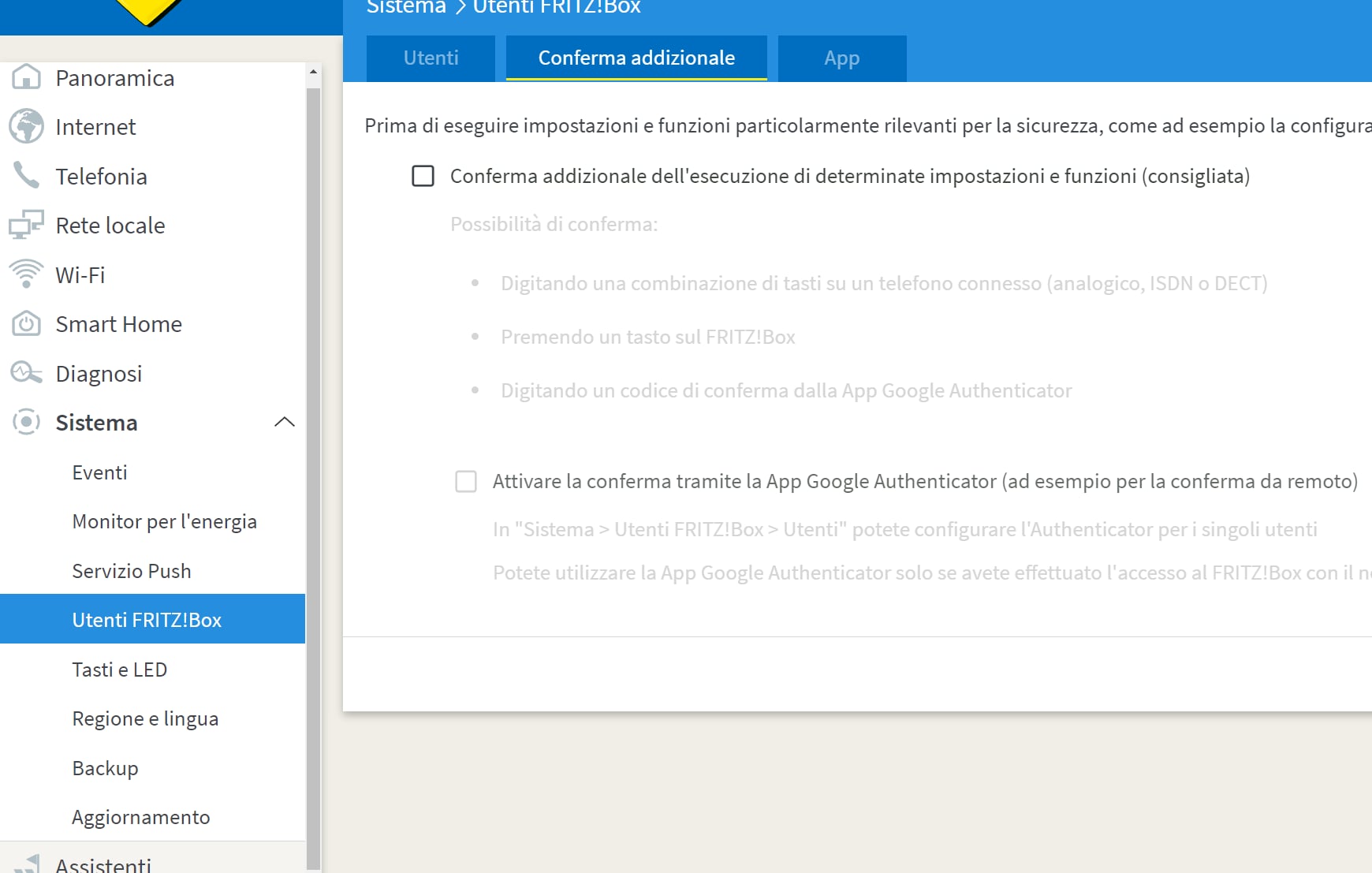Open the Servizio Push page
Image resolution: width=1372 pixels, height=873 pixels.
pos(132,571)
